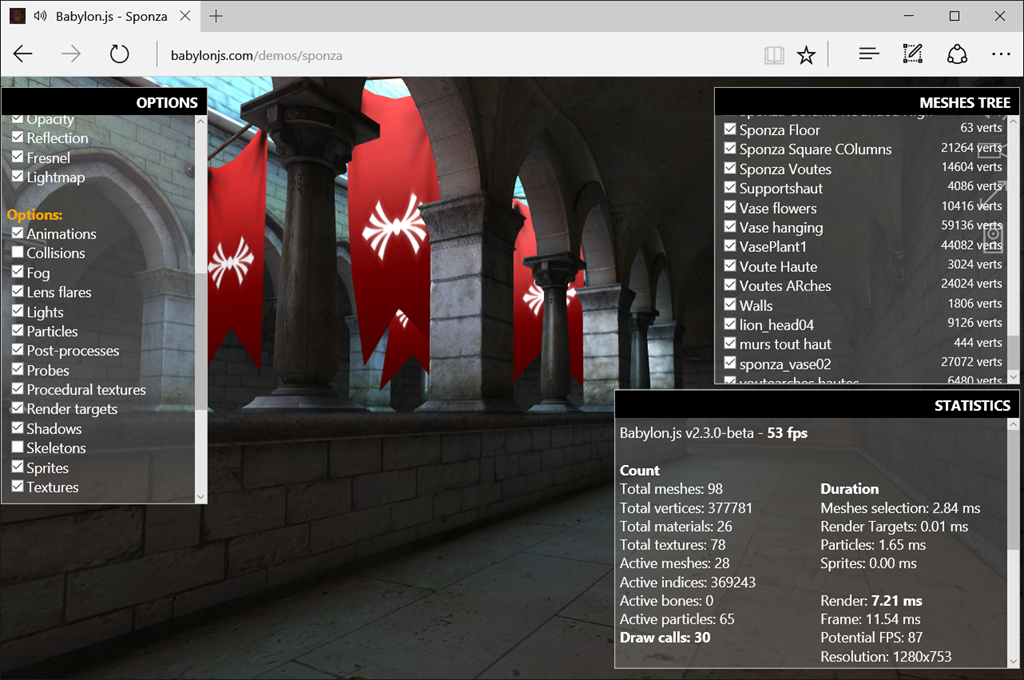Disable the Textures checkbox
The image size is (1024, 680).
click(18, 487)
